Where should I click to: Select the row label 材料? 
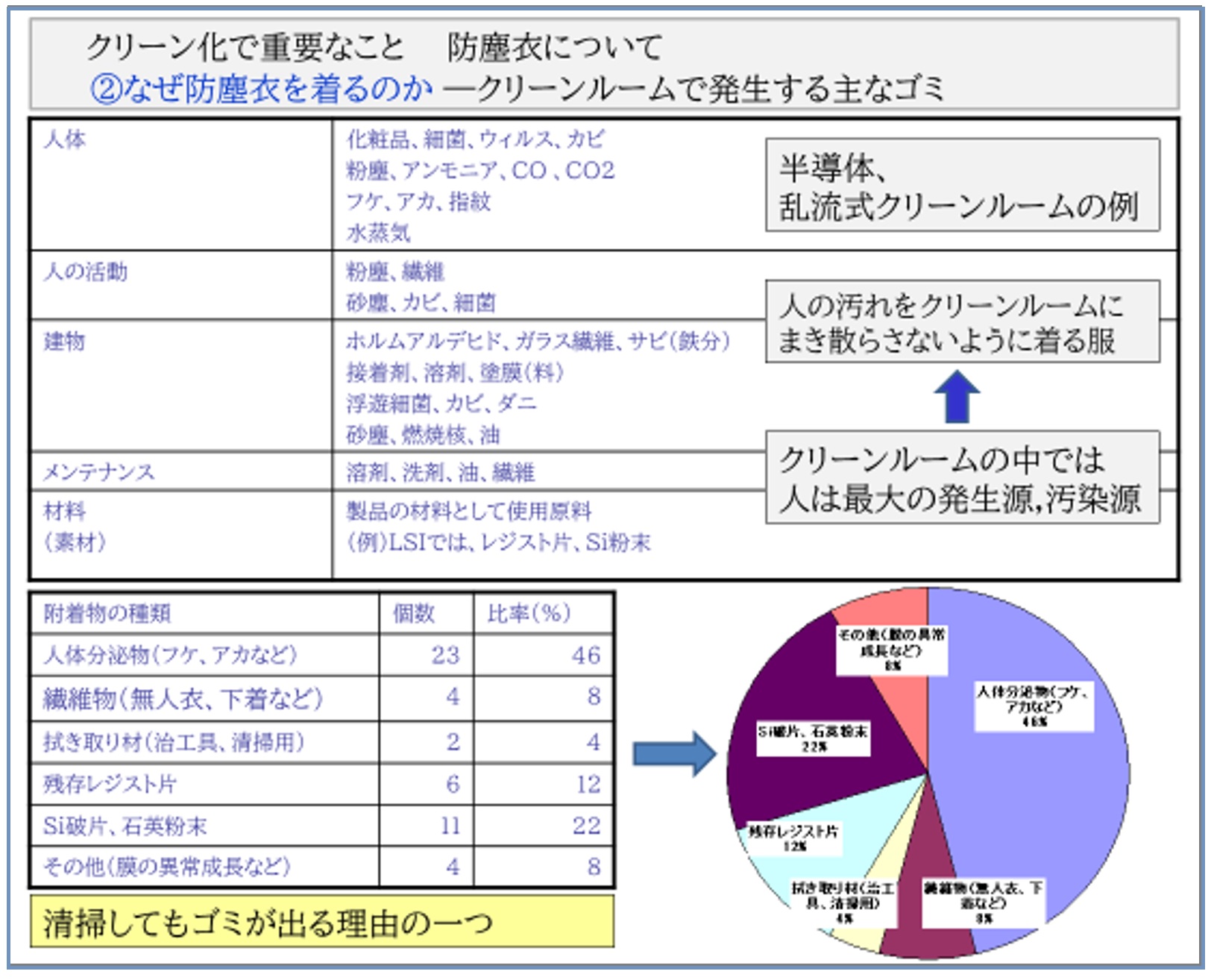pyautogui.click(x=65, y=511)
